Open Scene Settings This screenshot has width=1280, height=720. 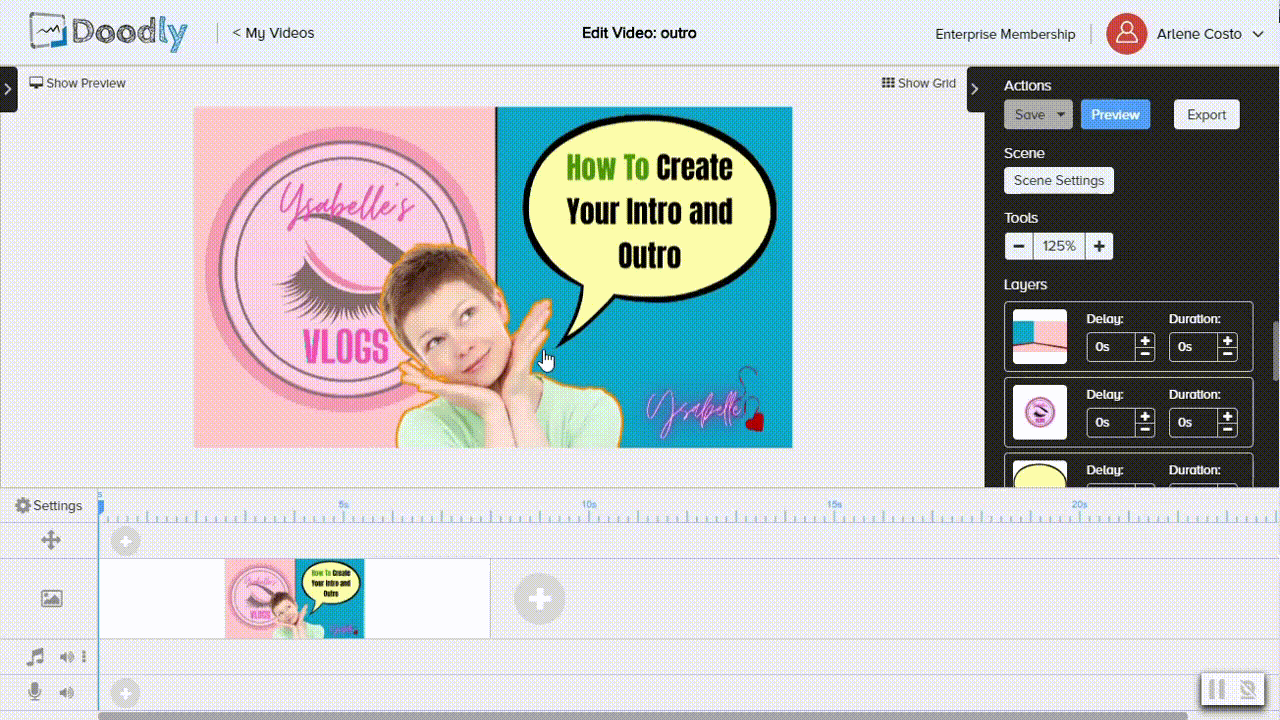pos(1058,181)
